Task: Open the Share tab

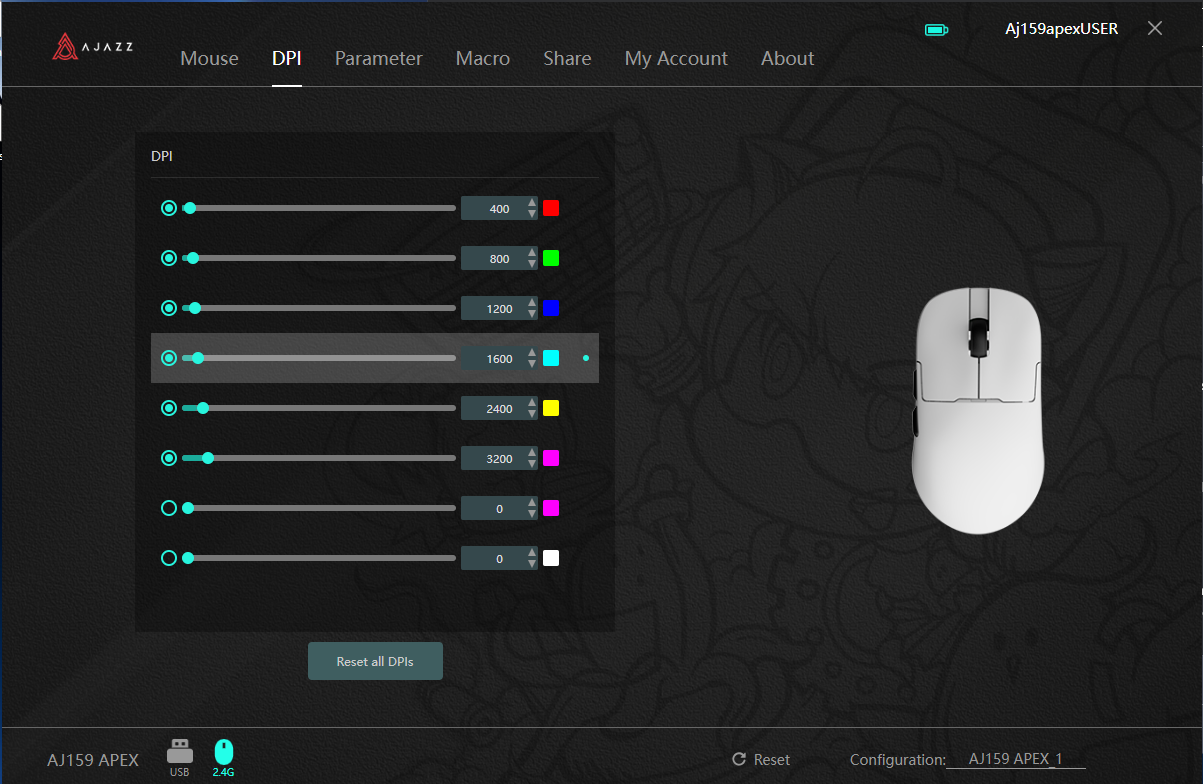Action: coord(567,58)
